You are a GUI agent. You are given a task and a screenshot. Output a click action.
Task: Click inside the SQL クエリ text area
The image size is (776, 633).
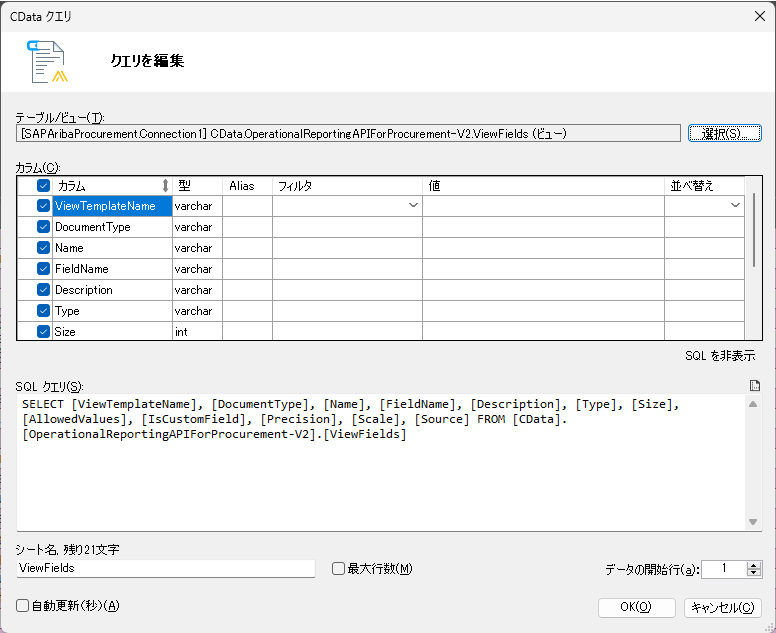(381, 462)
